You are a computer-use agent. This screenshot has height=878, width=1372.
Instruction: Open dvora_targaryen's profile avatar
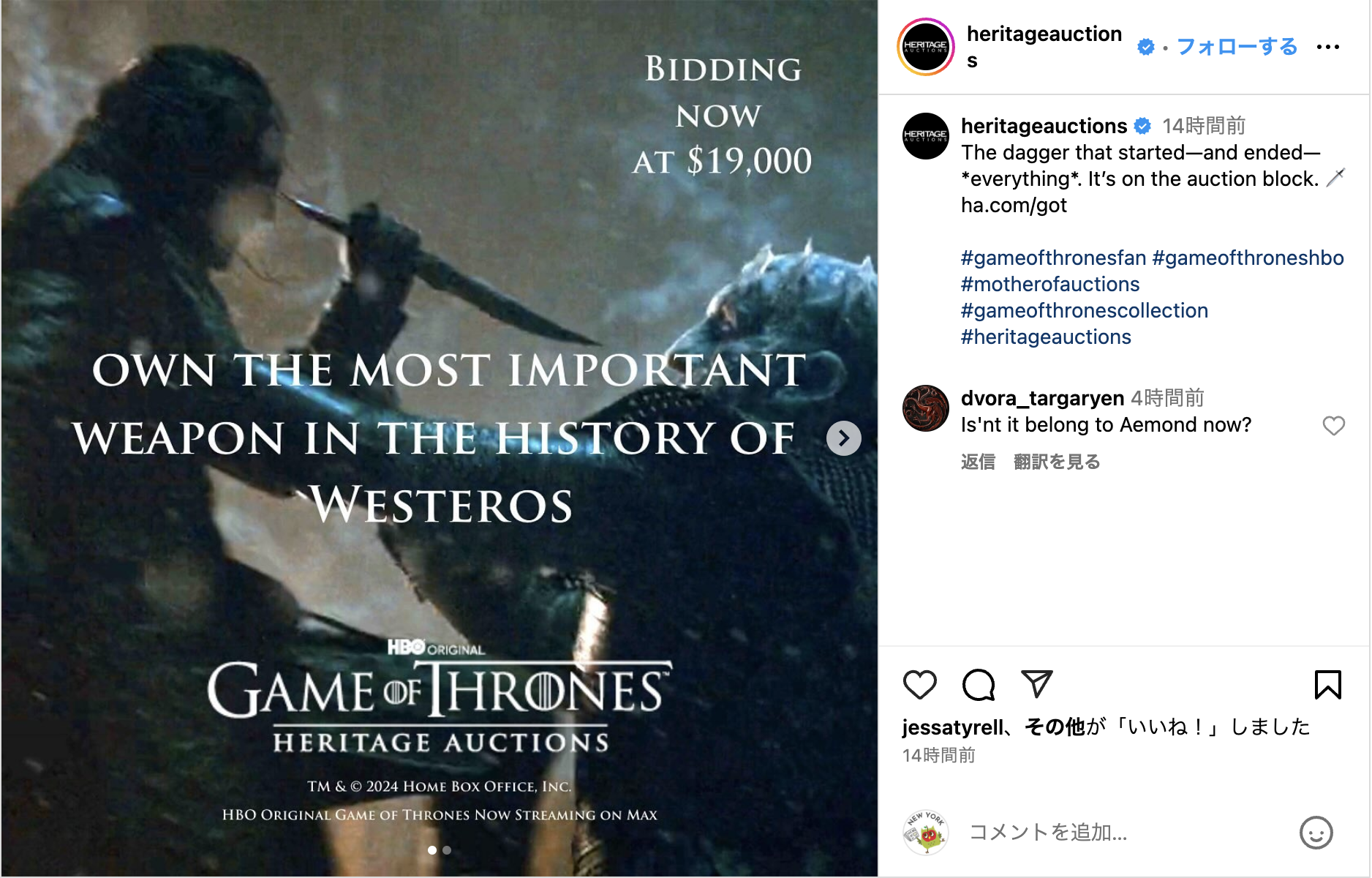pos(926,408)
